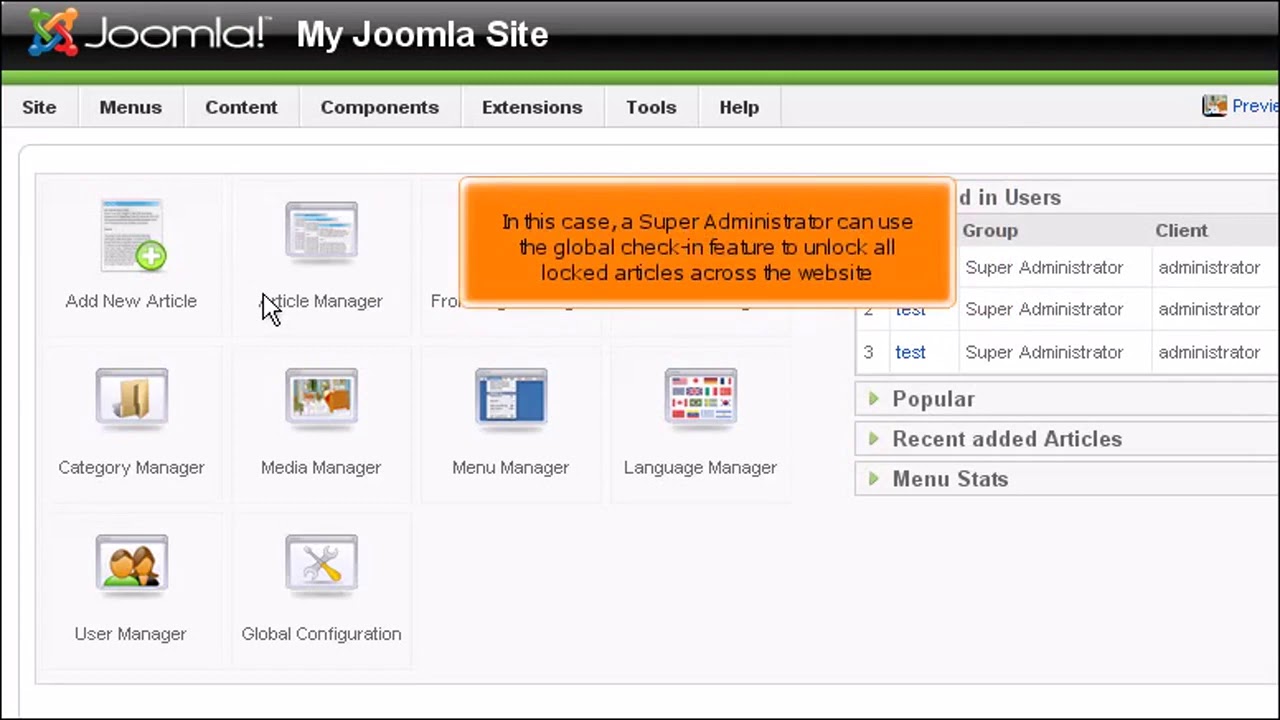Click the Category Manager label
Screen dimensions: 1280x720
click(x=131, y=467)
